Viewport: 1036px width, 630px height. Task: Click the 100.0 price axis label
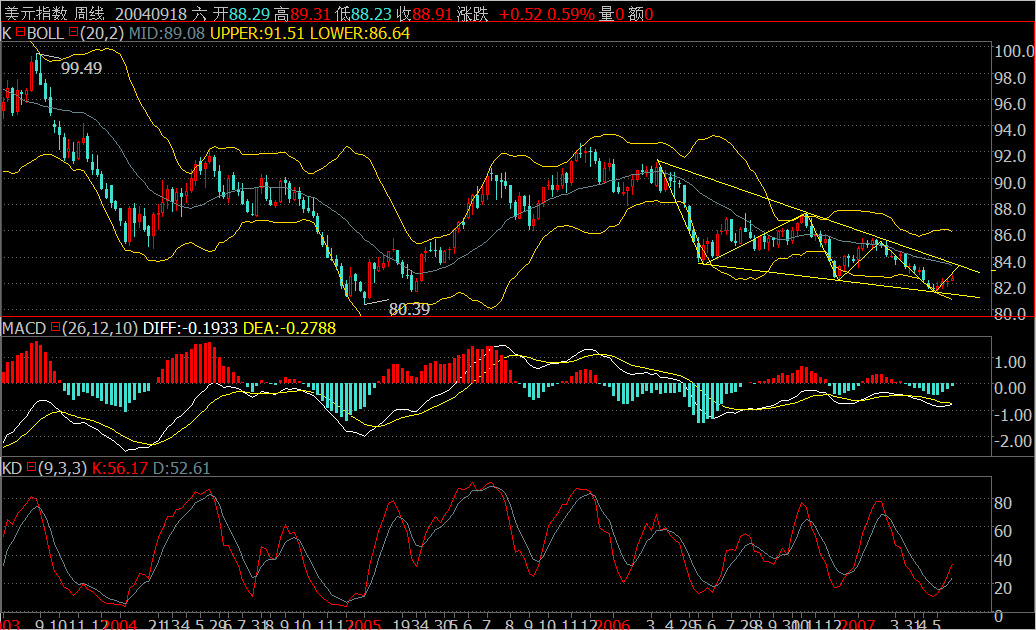point(1014,51)
